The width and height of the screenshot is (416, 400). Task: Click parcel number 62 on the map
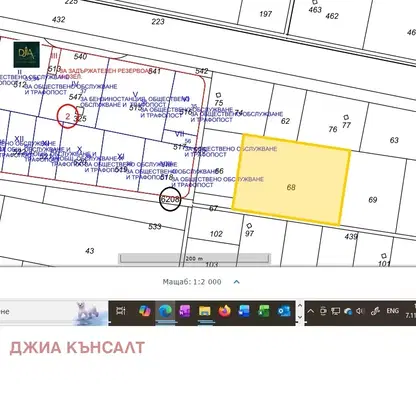pos(285,121)
